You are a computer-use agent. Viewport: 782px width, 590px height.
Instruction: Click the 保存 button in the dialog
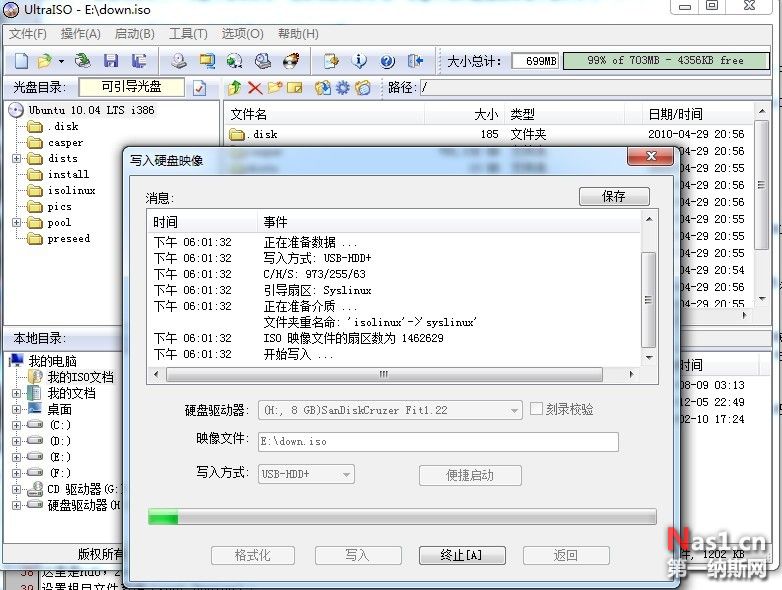coord(614,196)
